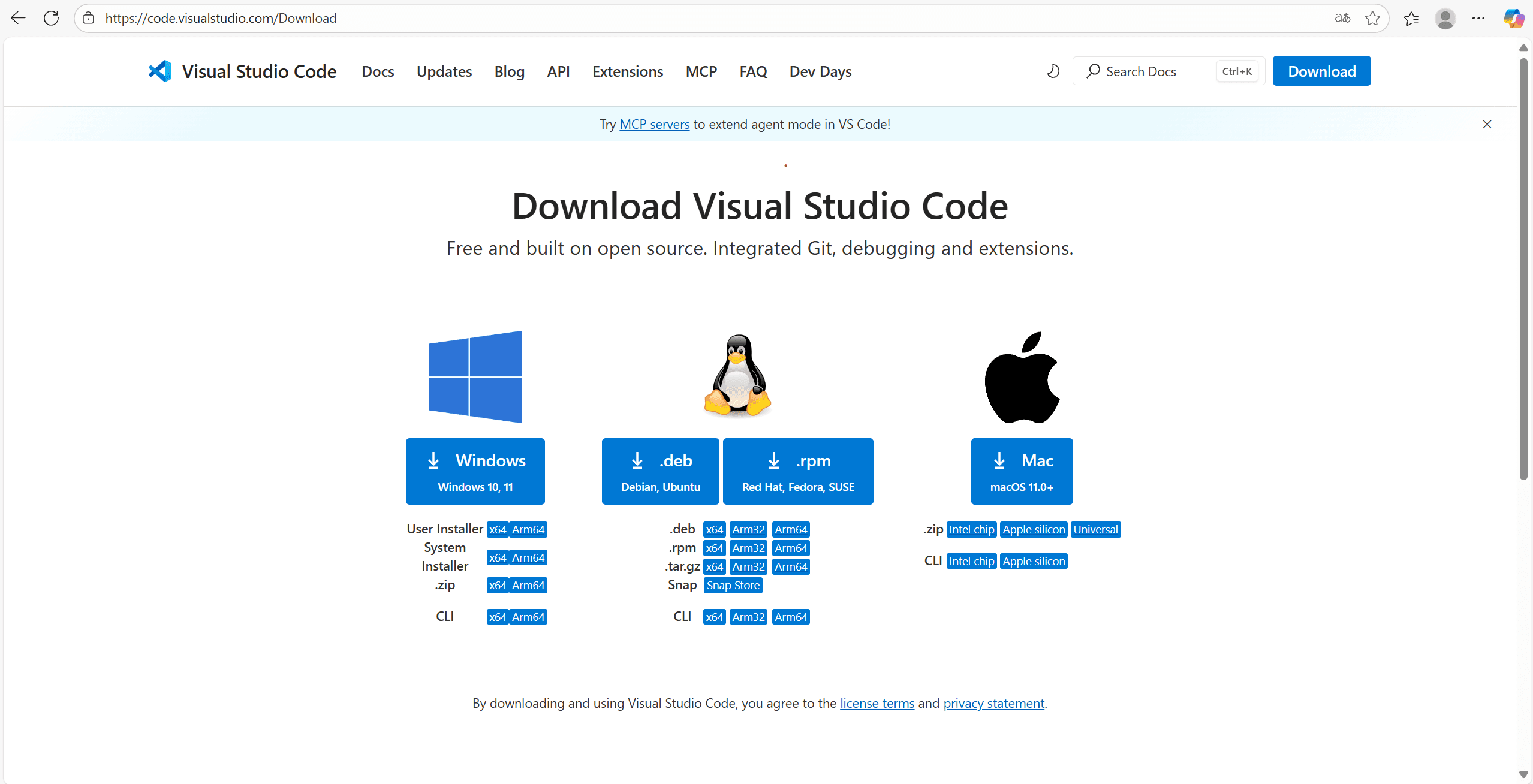Click the Visual Studio Code logo icon
Image resolution: width=1533 pixels, height=784 pixels.
(x=160, y=71)
